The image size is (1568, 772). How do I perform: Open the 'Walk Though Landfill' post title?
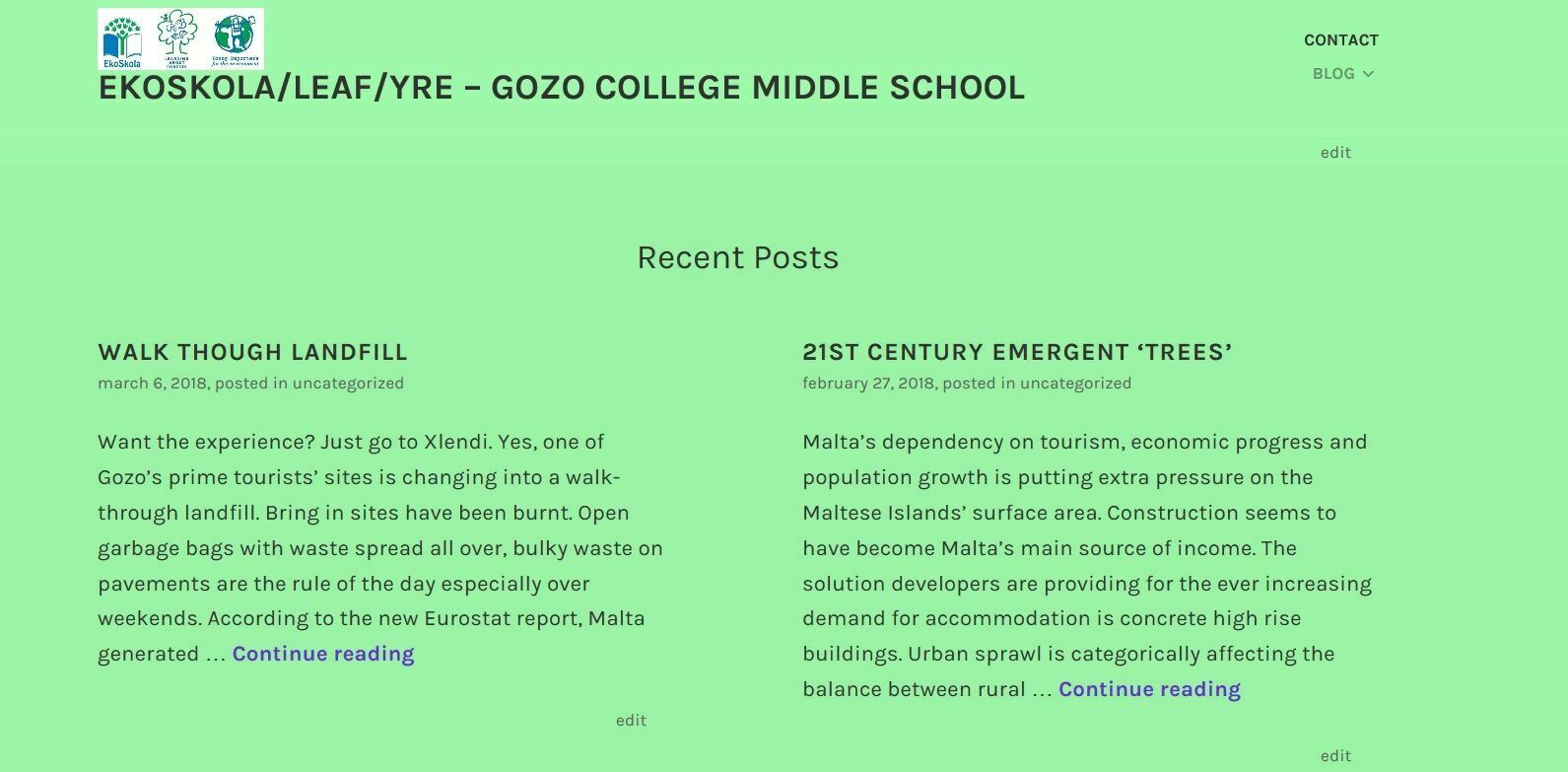tap(252, 352)
